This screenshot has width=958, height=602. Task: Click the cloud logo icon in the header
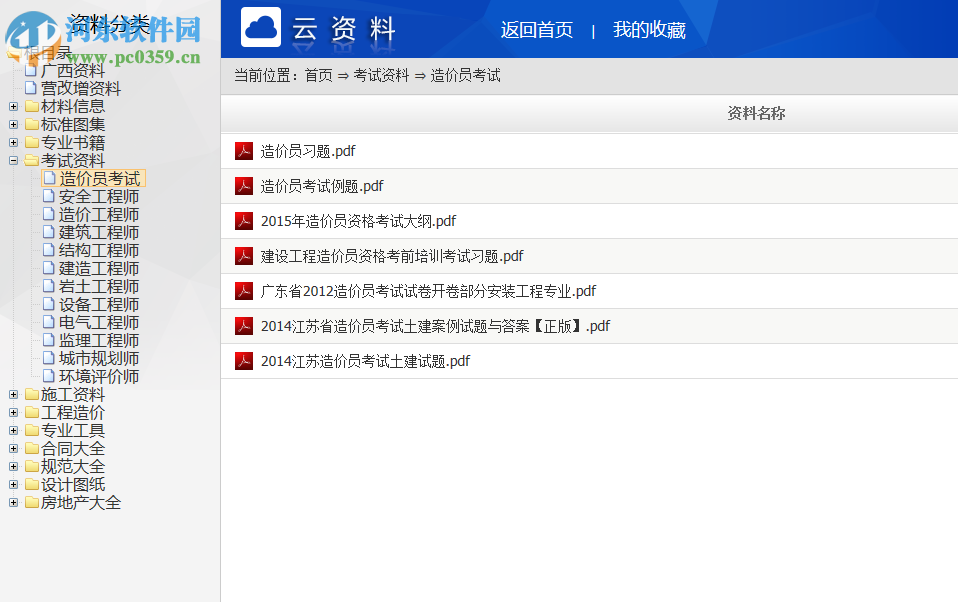tap(259, 26)
